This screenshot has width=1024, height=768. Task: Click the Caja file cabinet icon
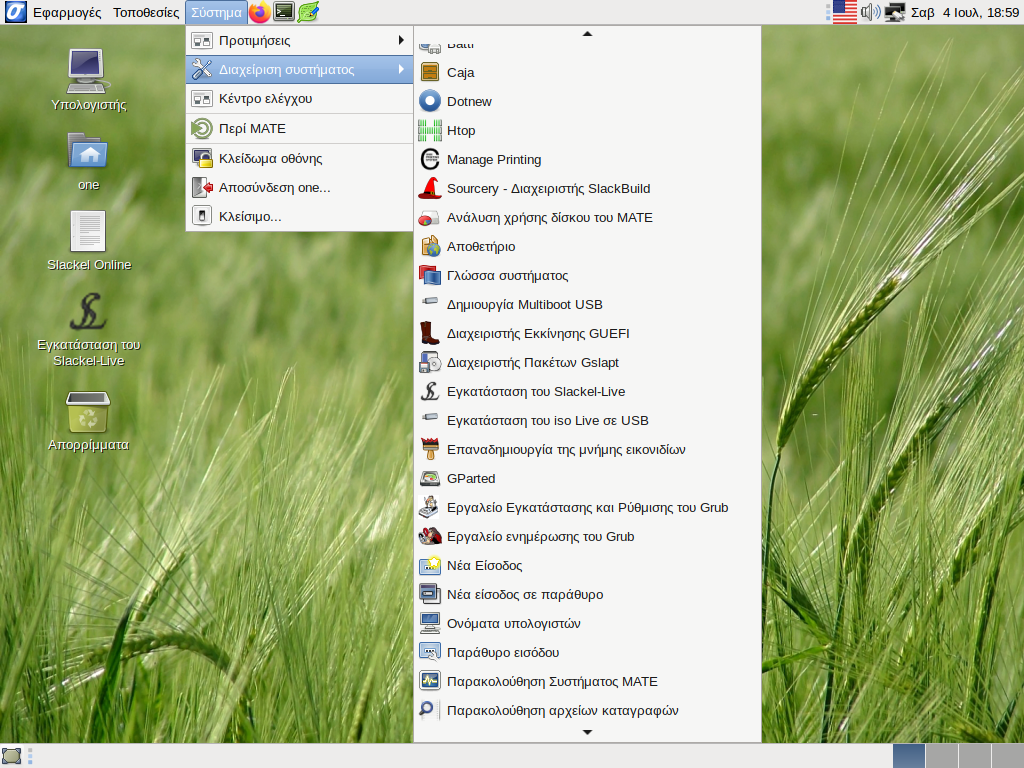click(x=430, y=72)
